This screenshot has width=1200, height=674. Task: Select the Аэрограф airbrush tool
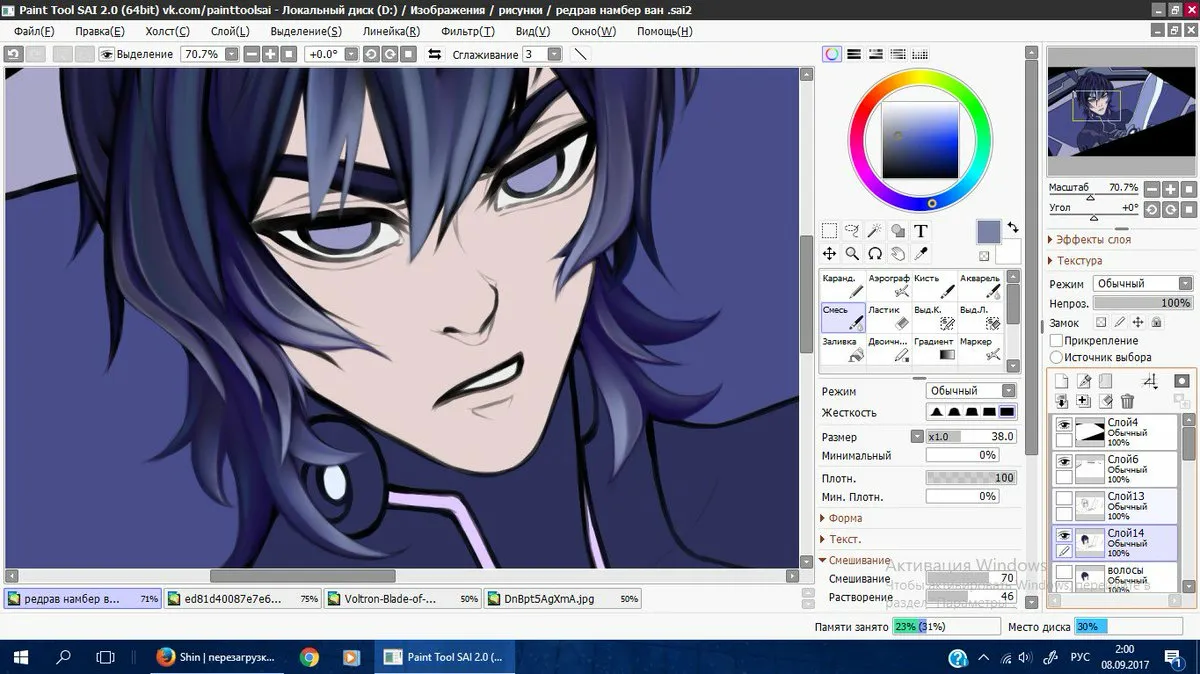pos(888,285)
